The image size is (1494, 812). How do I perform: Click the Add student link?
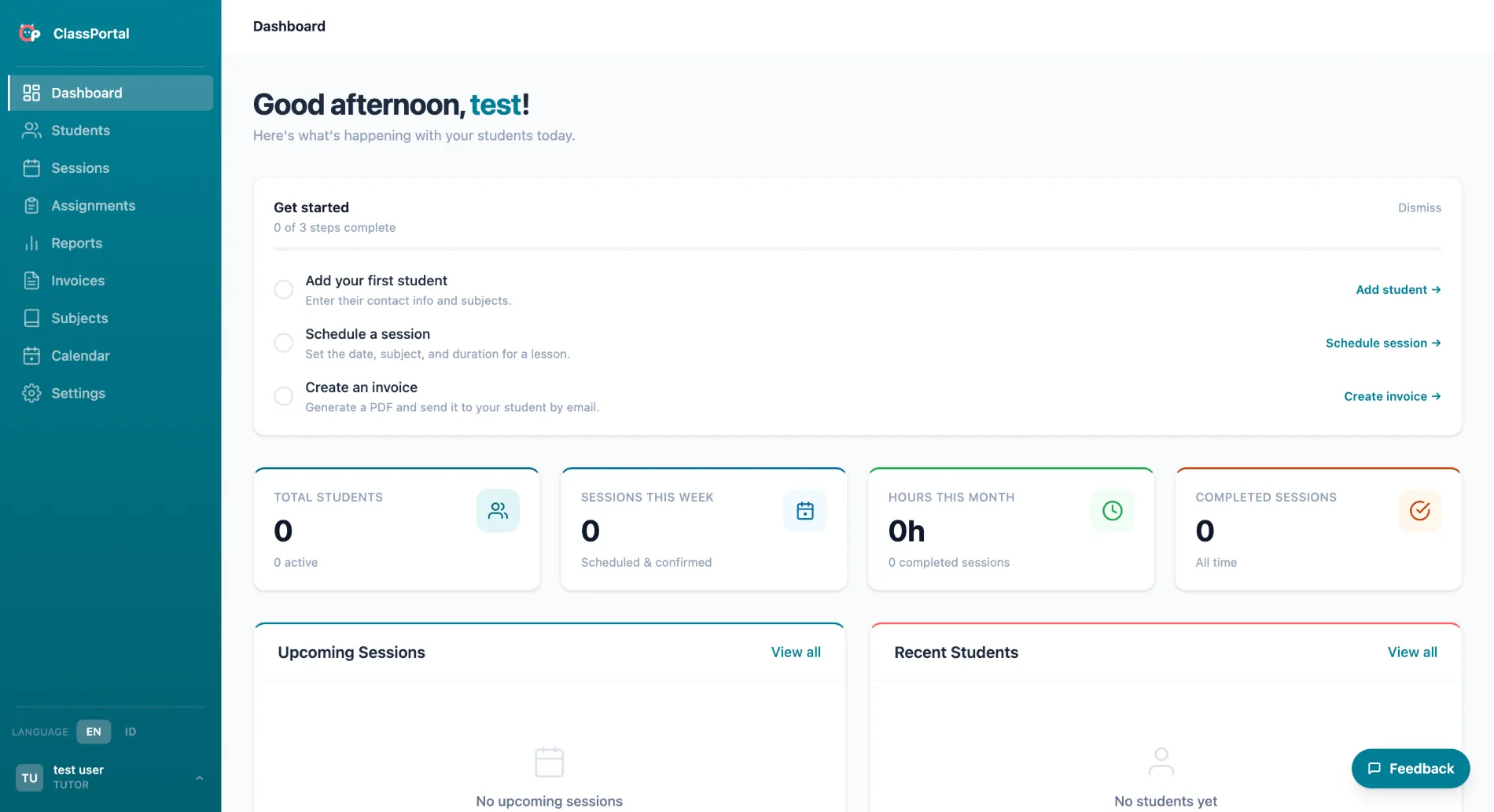pyautogui.click(x=1398, y=289)
